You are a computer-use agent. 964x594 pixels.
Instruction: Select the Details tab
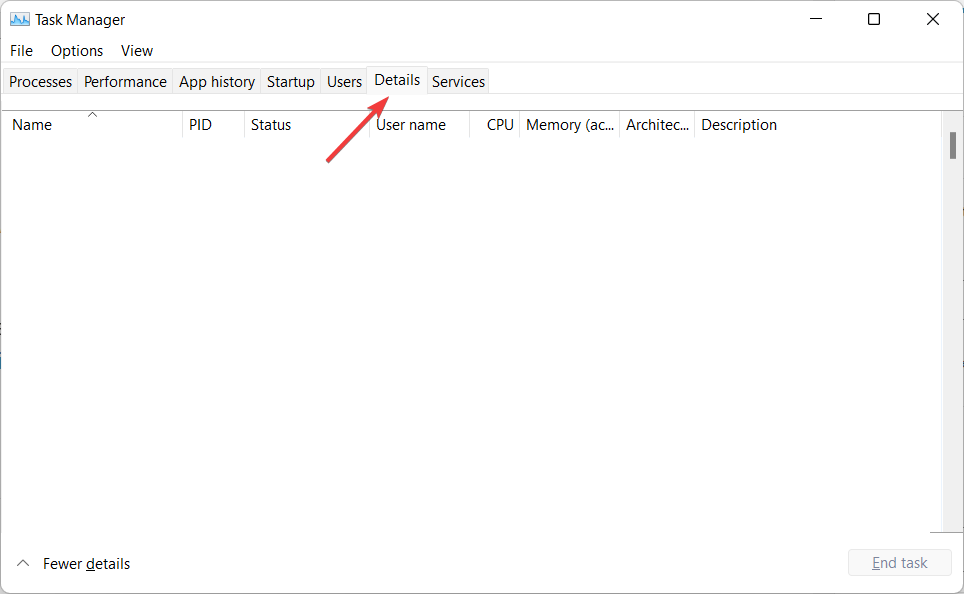click(x=397, y=80)
